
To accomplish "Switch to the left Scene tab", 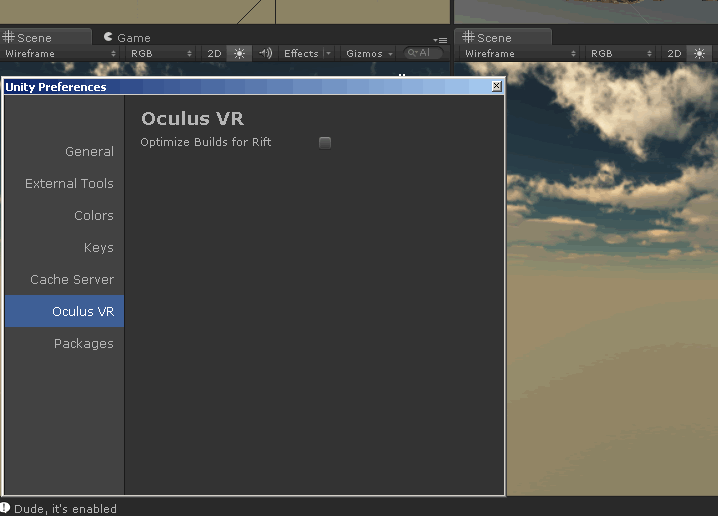I will coord(45,38).
